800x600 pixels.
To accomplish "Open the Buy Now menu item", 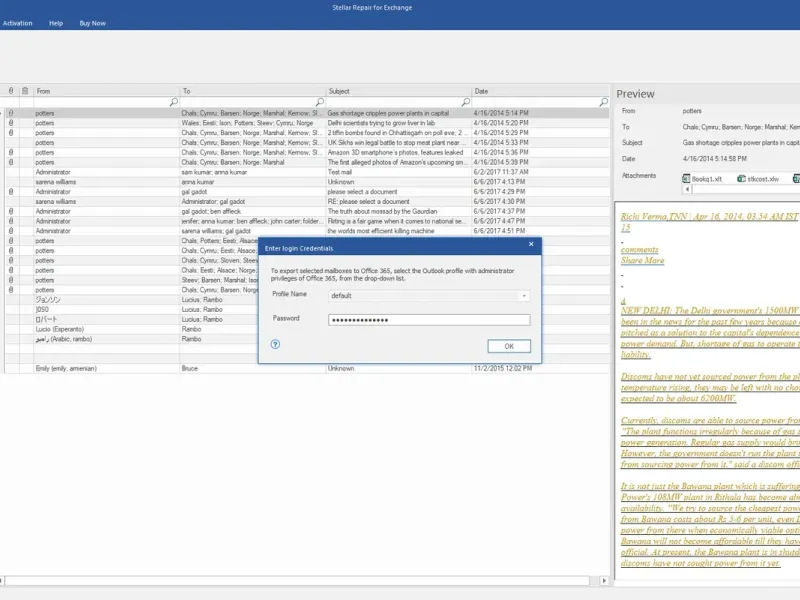I will [x=92, y=23].
